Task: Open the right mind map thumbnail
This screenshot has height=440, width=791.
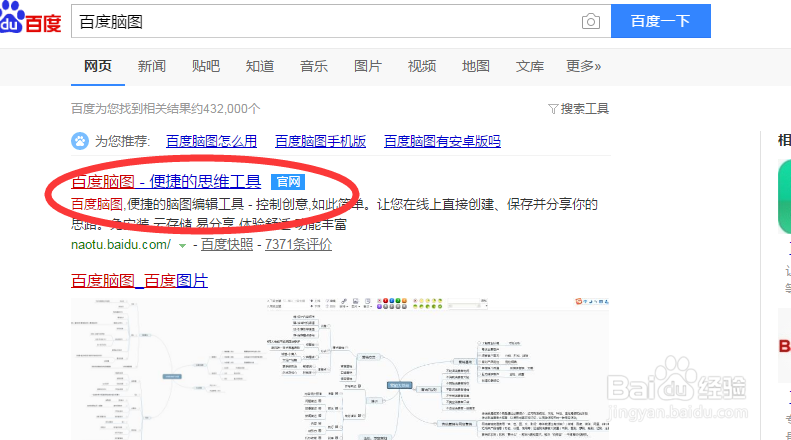Action: point(437,369)
